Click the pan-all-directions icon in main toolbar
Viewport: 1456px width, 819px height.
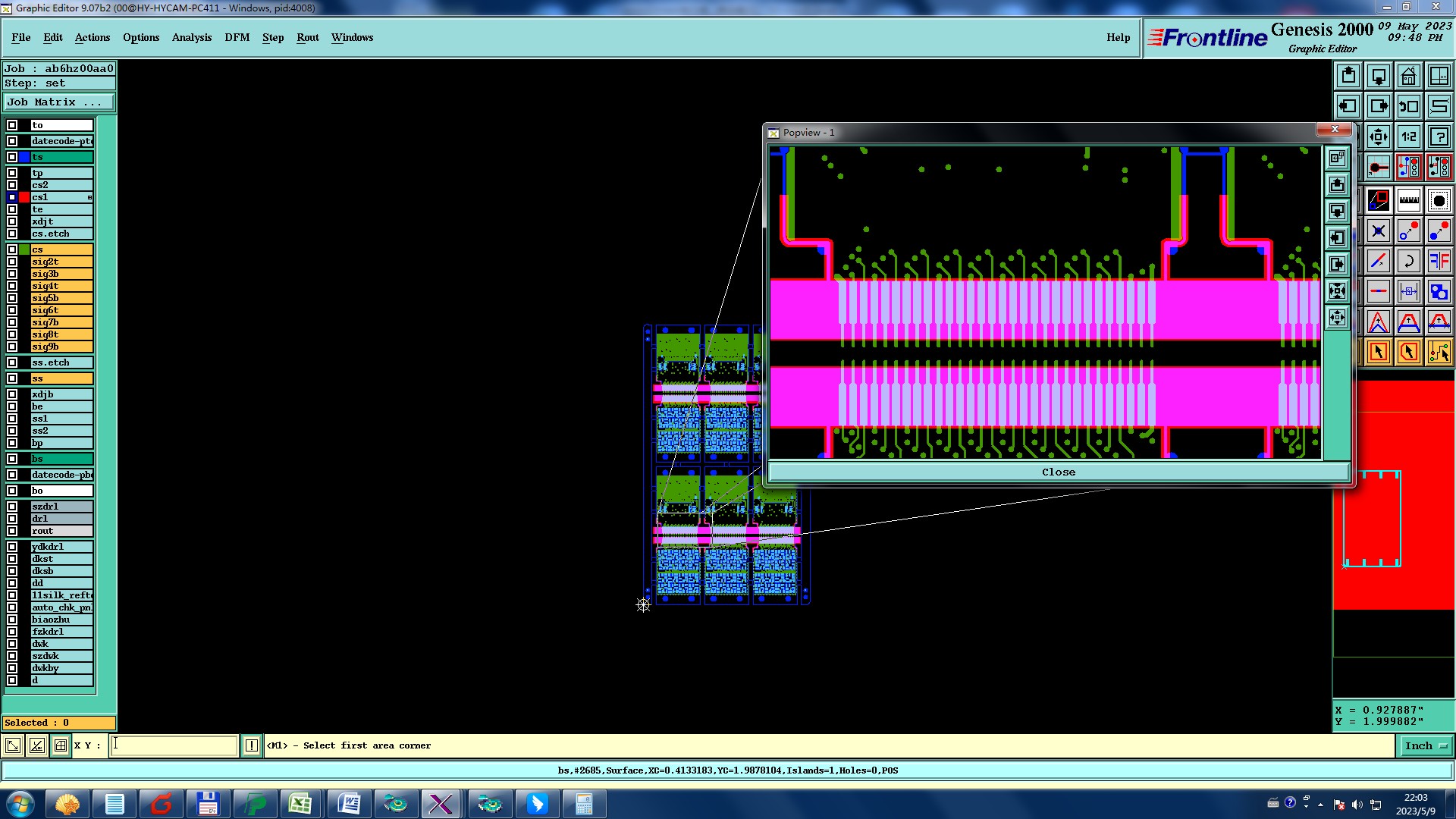point(1378,136)
